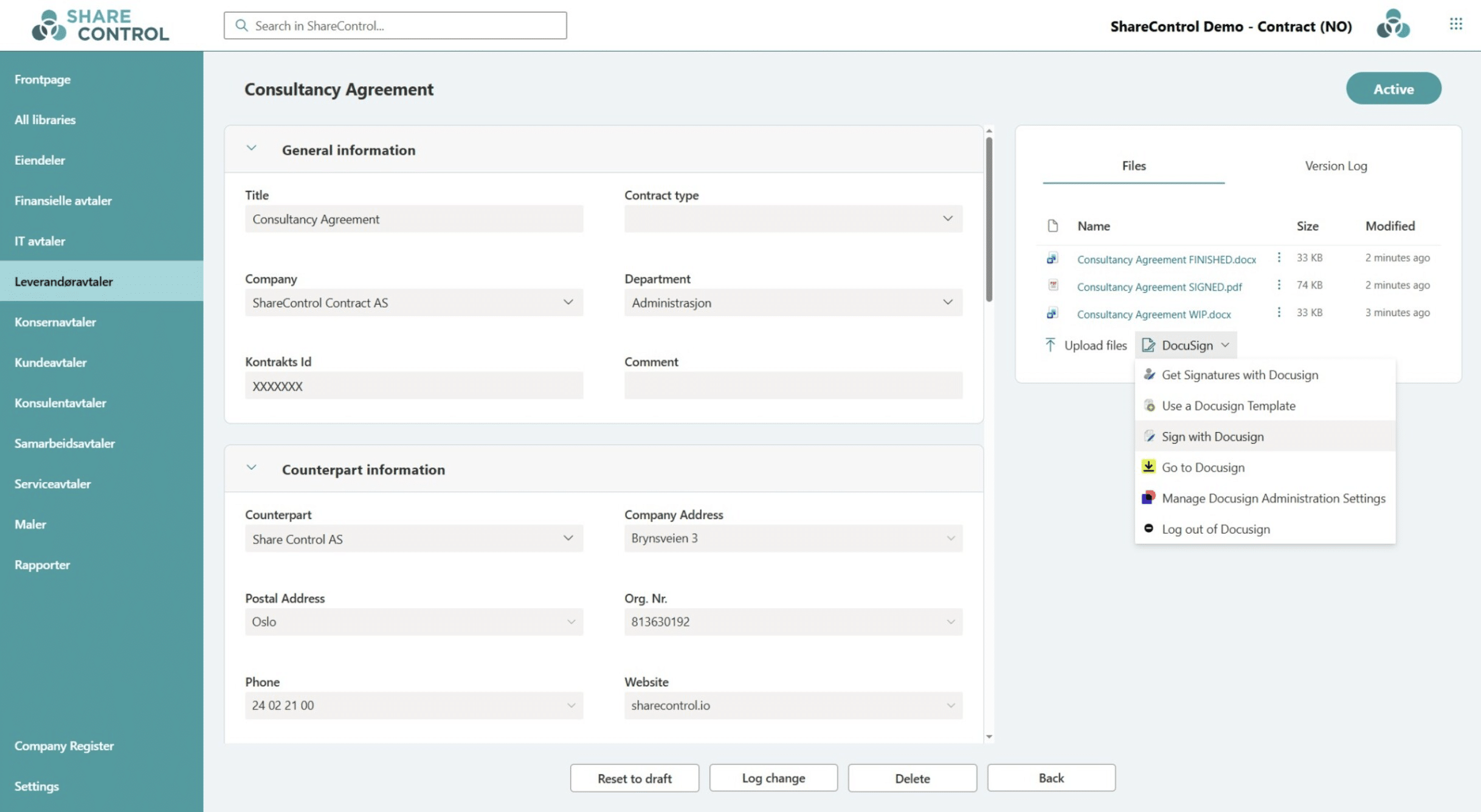Switch to the Version Log tab
This screenshot has height=812, width=1481.
click(1336, 165)
